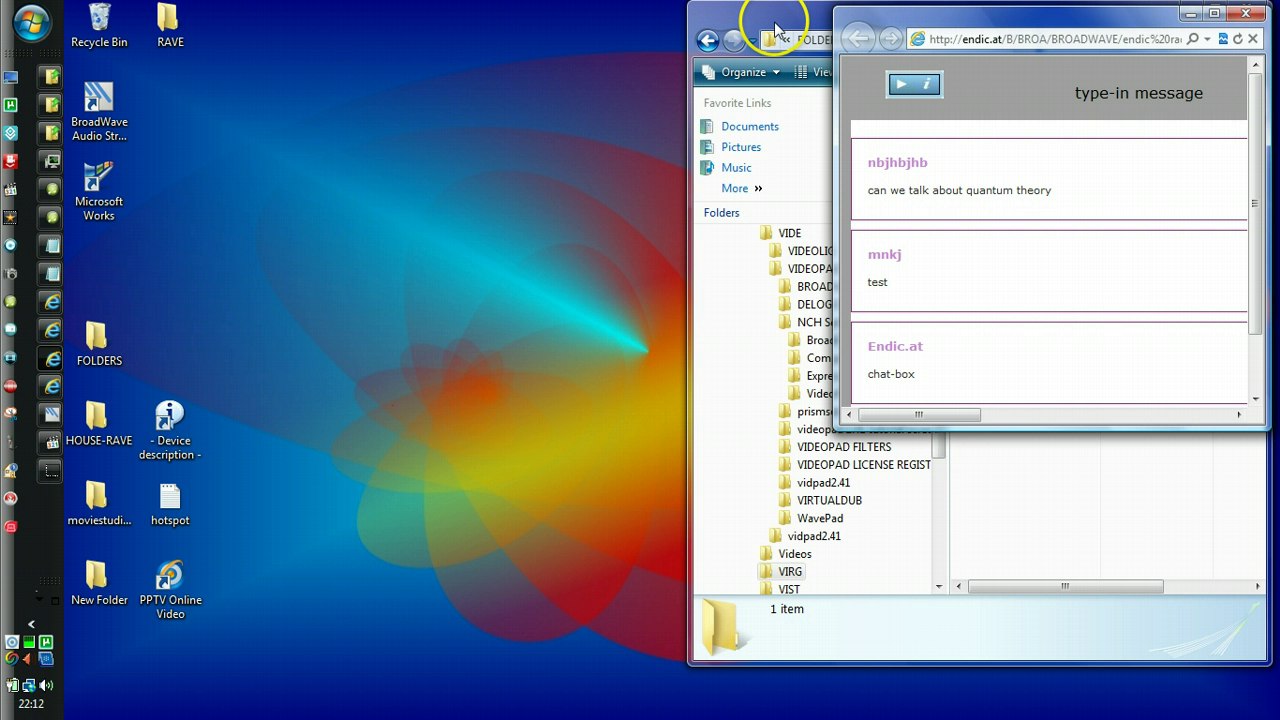Click the nbjhbjhb username in chat
This screenshot has height=720, width=1280.
(897, 163)
